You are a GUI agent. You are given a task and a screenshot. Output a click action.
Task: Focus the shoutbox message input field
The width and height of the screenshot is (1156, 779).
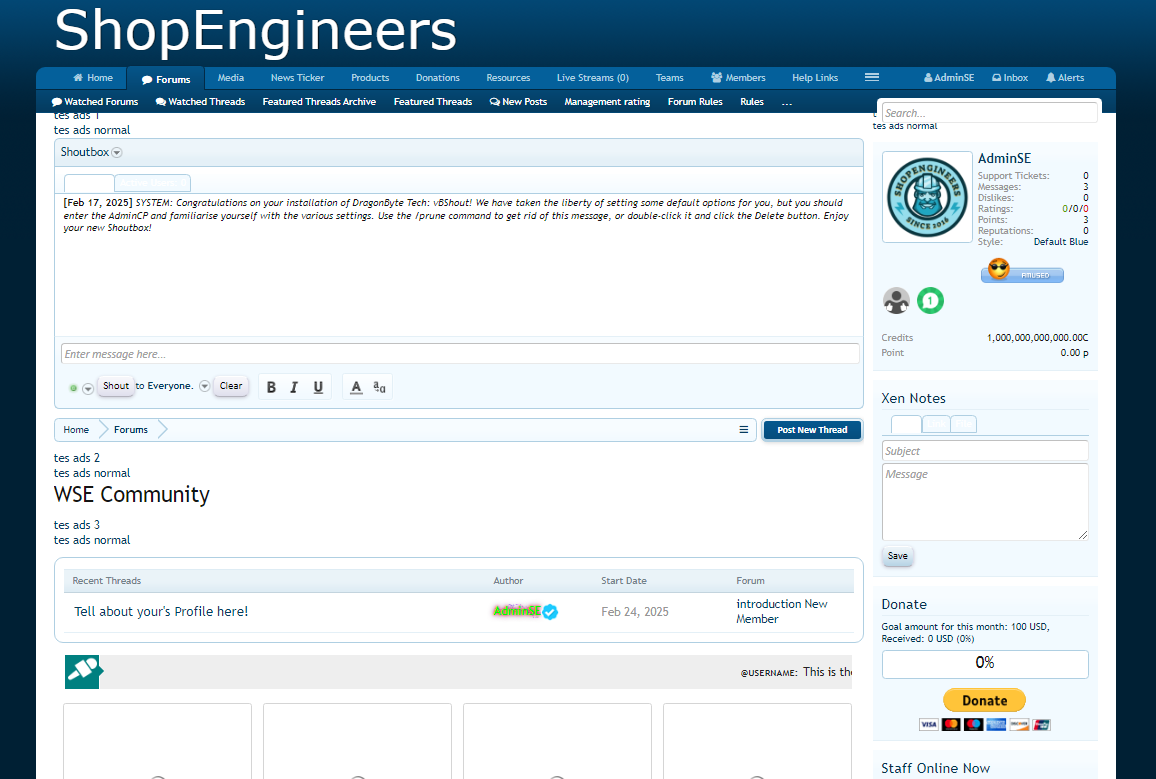coord(460,354)
